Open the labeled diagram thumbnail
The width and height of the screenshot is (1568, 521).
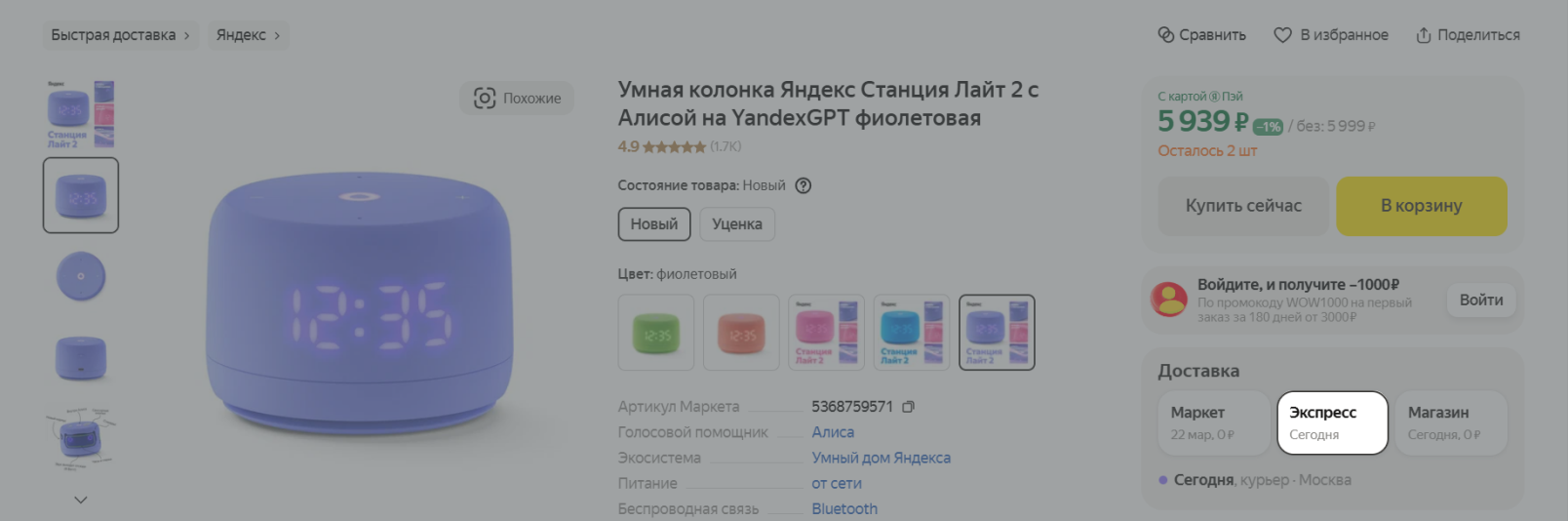point(81,439)
